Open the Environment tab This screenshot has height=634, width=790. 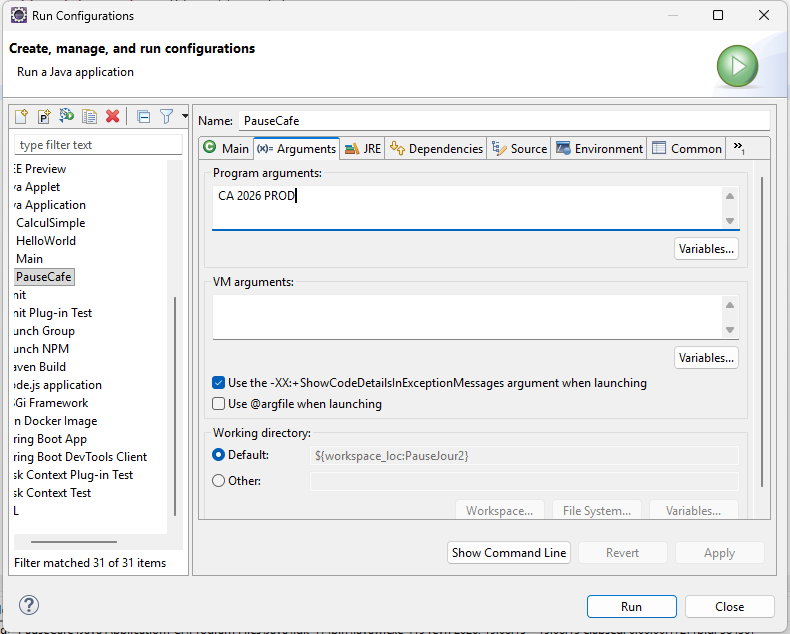pyautogui.click(x=599, y=148)
